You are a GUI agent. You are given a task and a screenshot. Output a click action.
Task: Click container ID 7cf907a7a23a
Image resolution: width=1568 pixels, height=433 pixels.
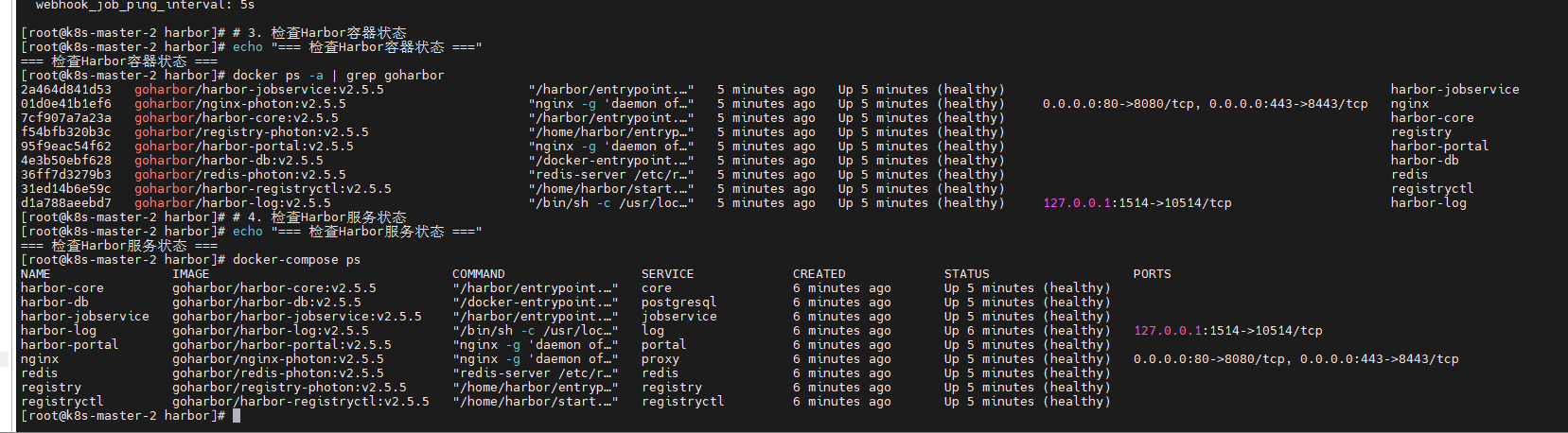click(x=65, y=118)
